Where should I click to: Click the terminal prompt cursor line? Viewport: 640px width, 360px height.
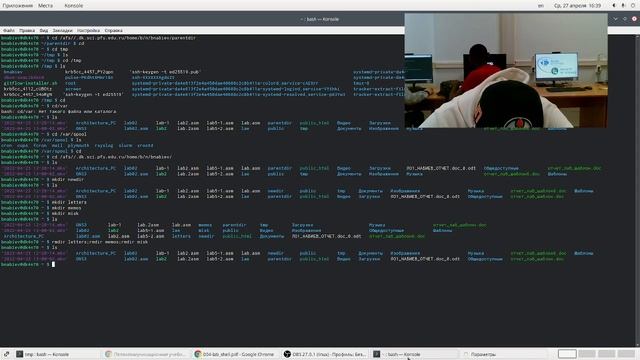point(28,264)
